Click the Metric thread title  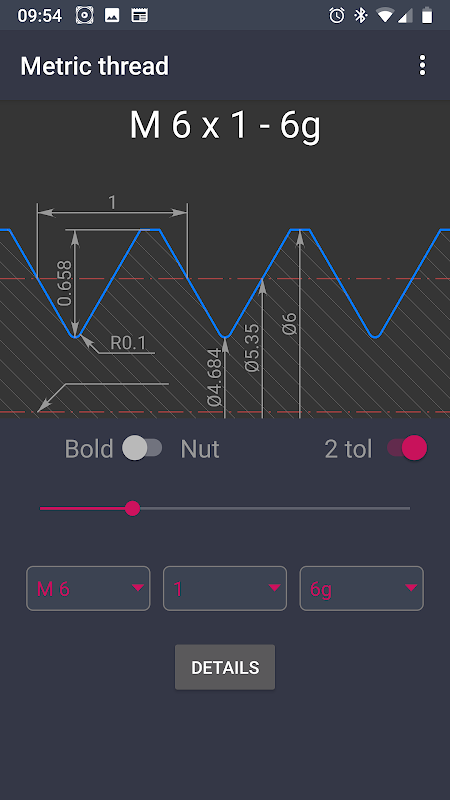pyautogui.click(x=95, y=66)
